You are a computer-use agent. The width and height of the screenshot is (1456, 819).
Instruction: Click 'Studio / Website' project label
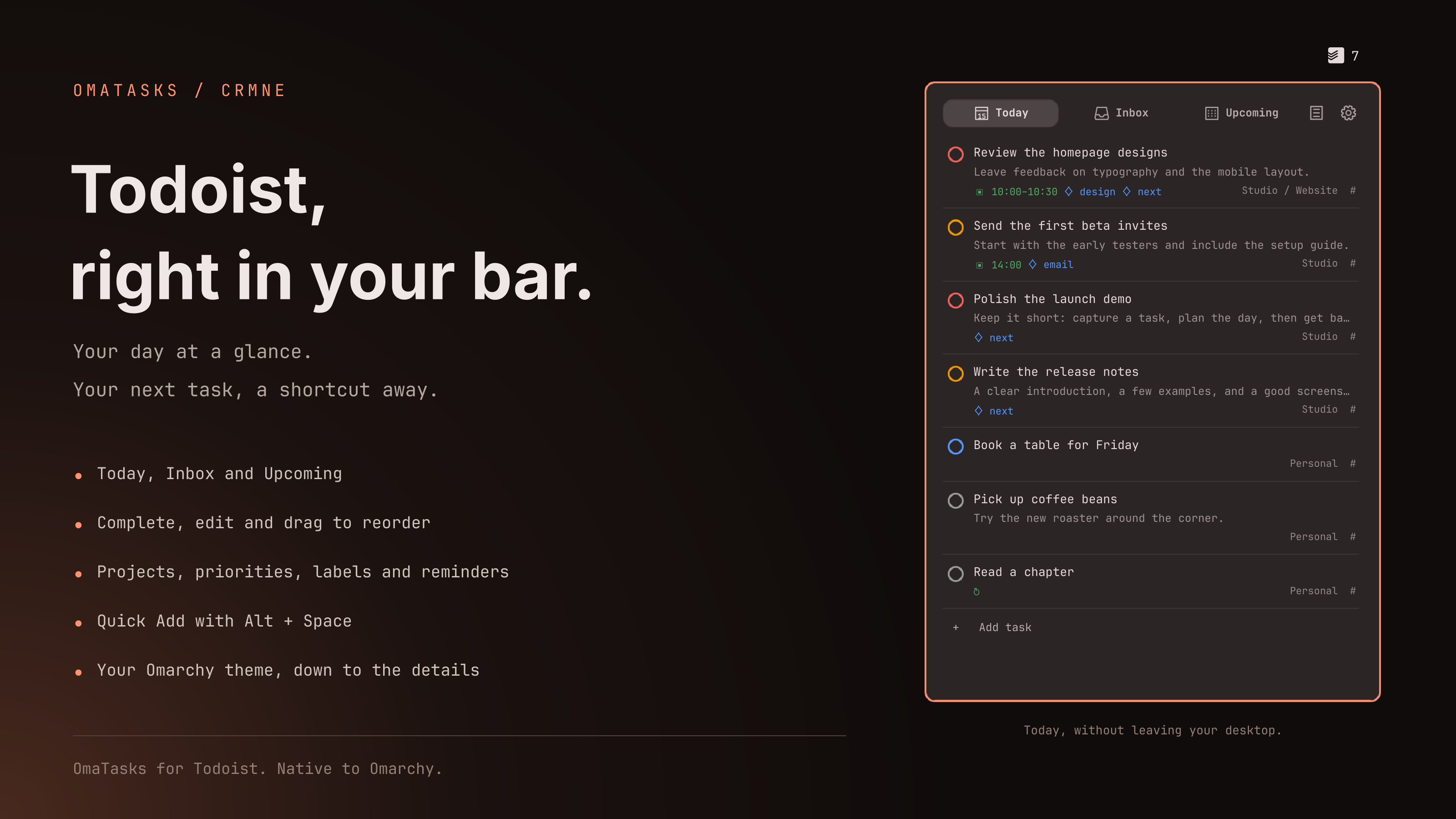coord(1289,191)
